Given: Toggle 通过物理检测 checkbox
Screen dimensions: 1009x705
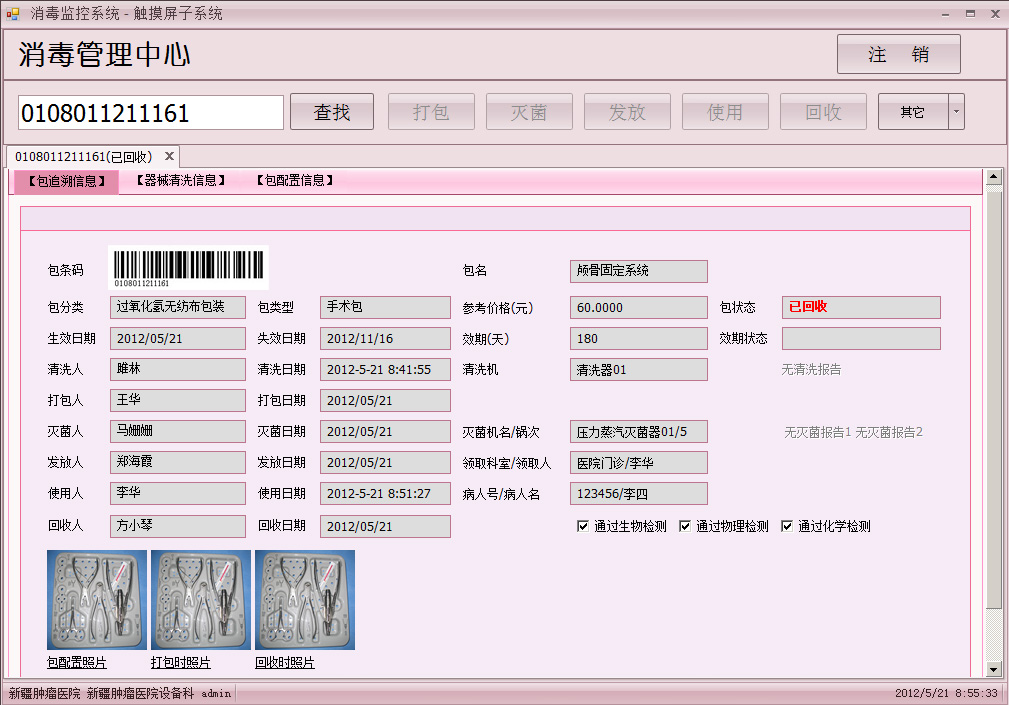Looking at the screenshot, I should [x=685, y=526].
